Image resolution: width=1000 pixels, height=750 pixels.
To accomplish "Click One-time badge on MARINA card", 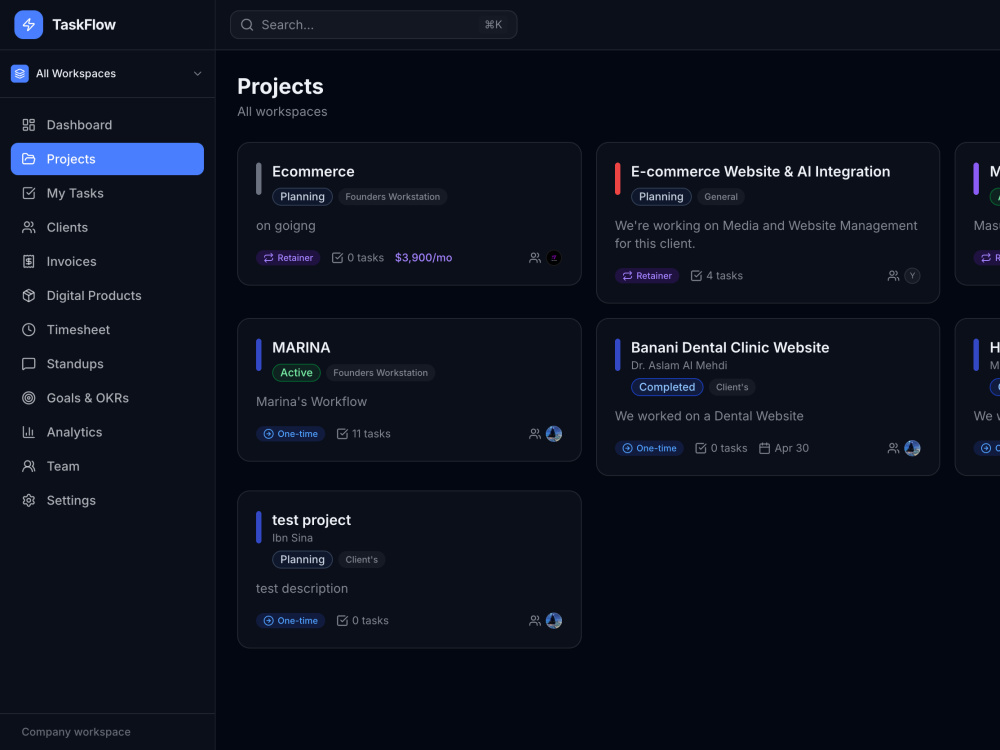I will click(x=291, y=434).
